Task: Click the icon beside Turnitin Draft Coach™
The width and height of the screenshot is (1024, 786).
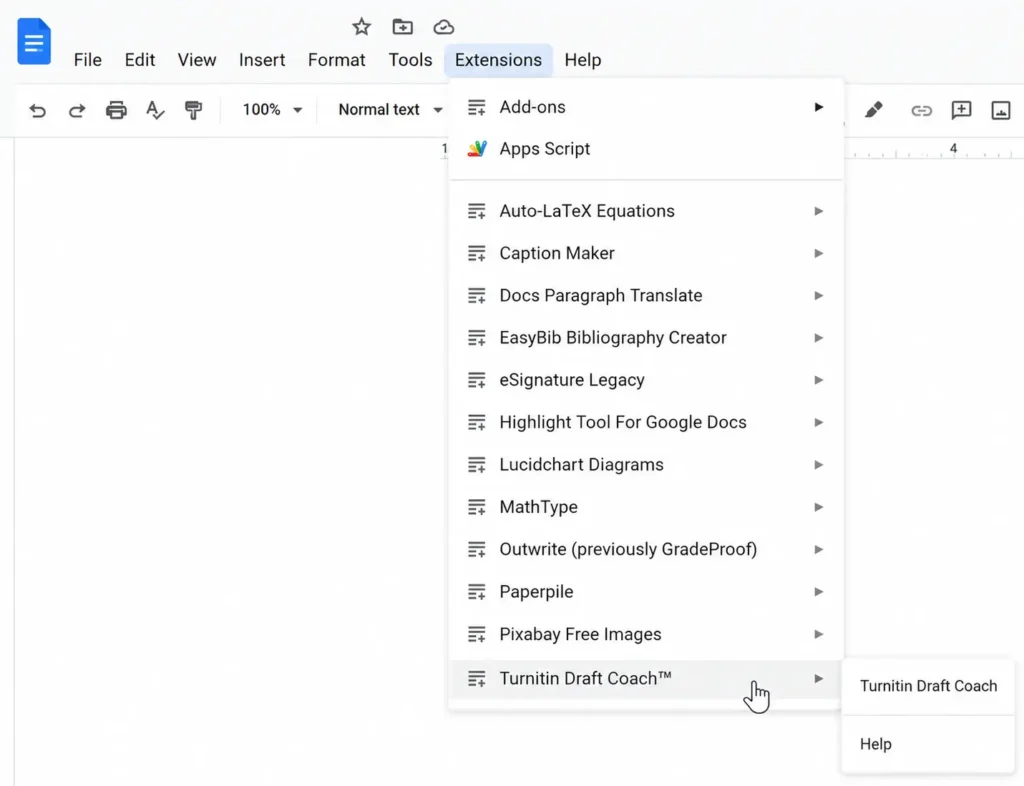Action: click(477, 679)
